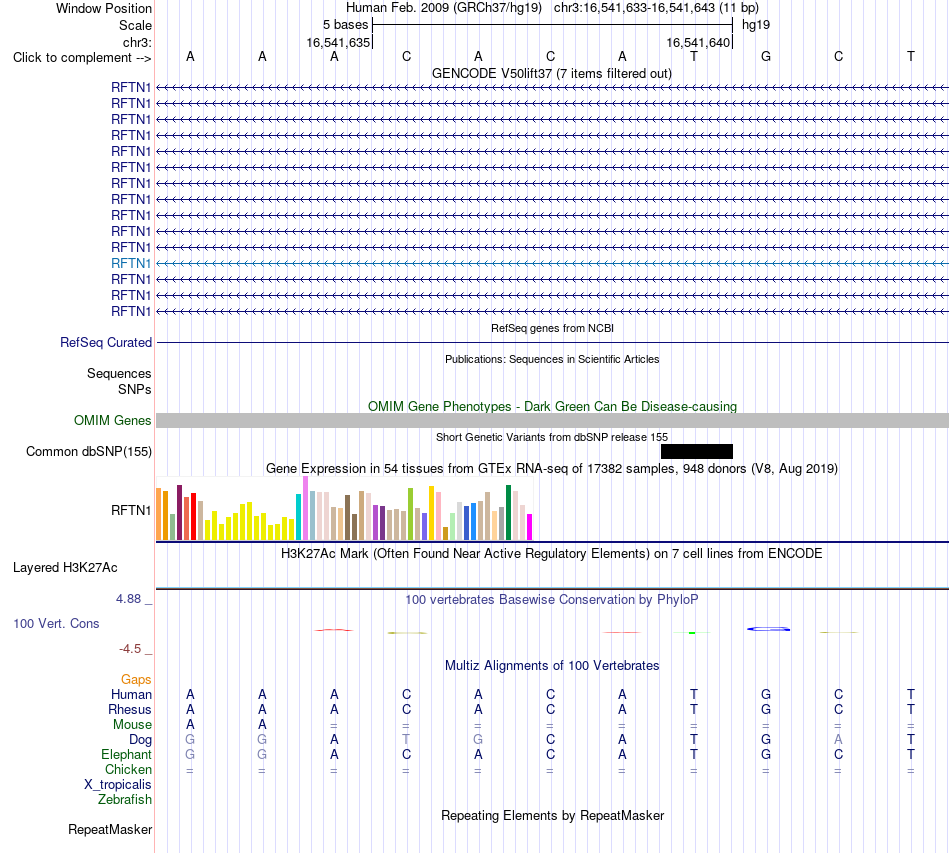Viewport: 950px width, 853px height.
Task: Click the 'Sequences' track label
Action: click(119, 373)
